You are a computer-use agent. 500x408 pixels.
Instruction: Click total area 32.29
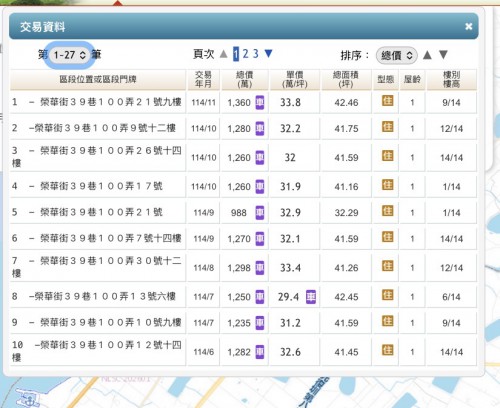click(346, 213)
